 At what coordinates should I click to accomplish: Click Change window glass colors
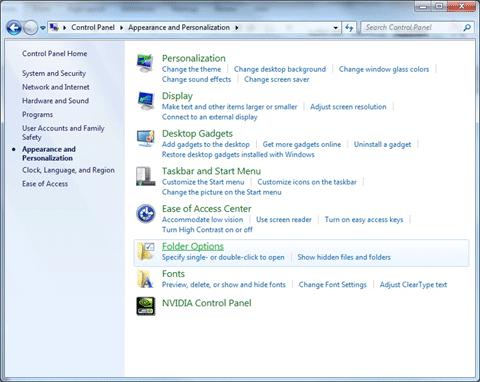coord(384,69)
